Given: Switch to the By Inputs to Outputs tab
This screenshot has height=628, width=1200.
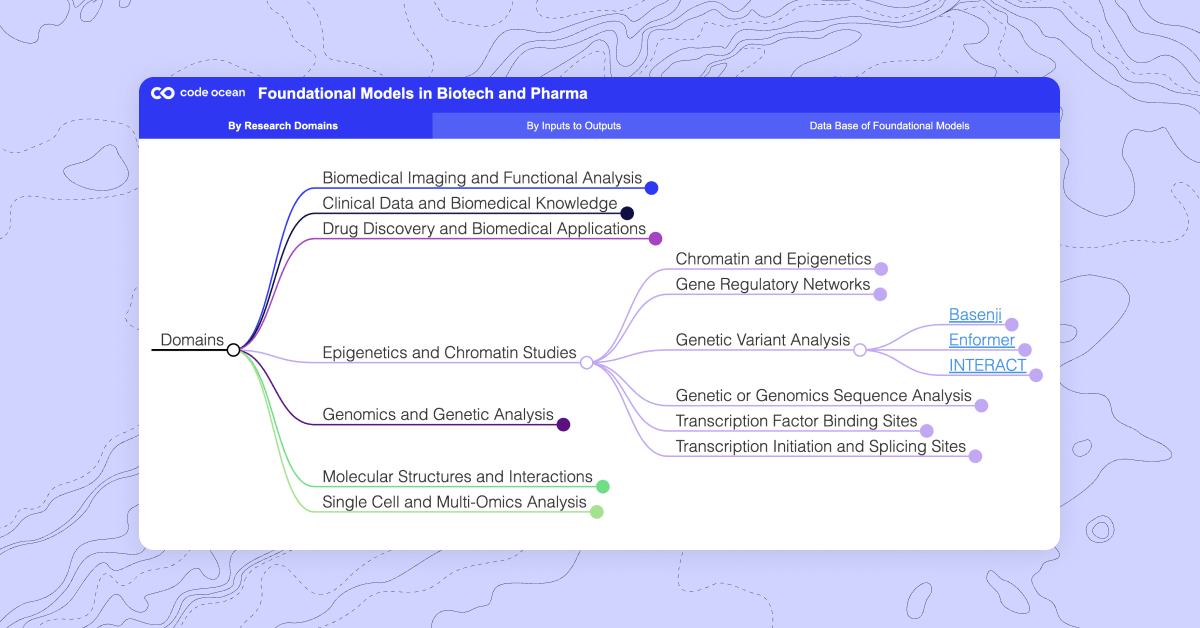Looking at the screenshot, I should click(573, 125).
